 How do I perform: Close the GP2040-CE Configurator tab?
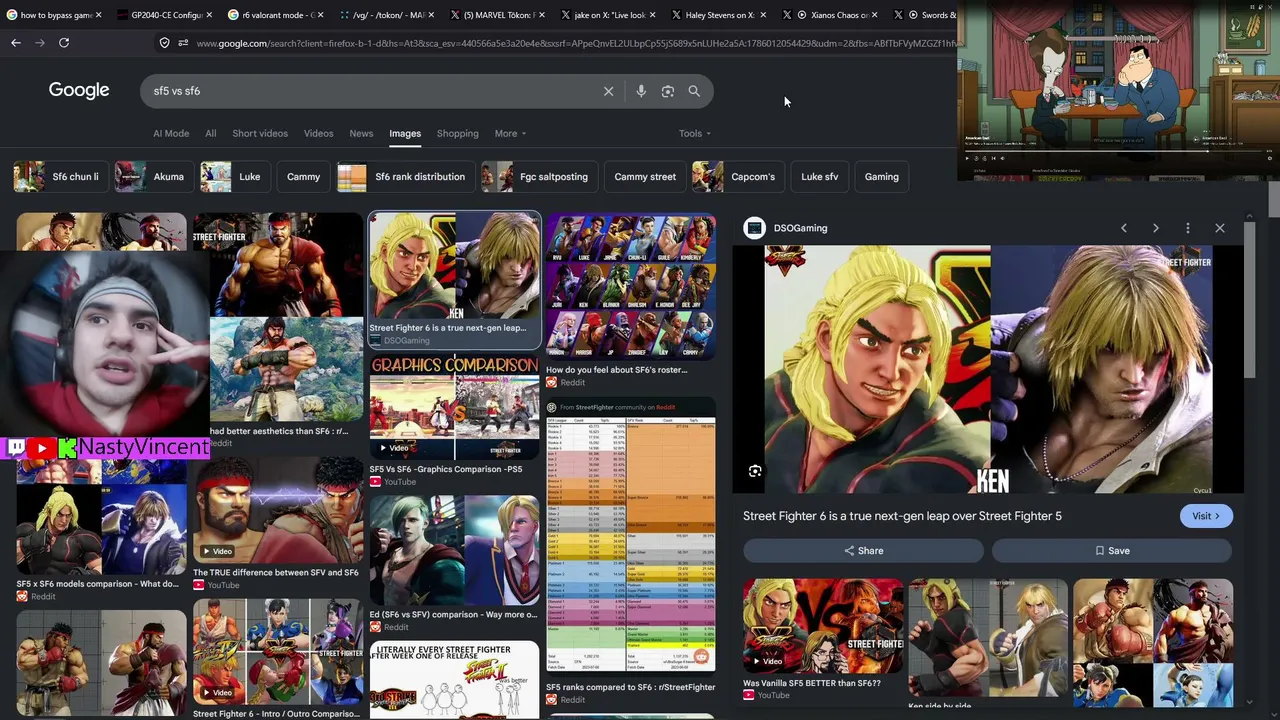pos(209,15)
